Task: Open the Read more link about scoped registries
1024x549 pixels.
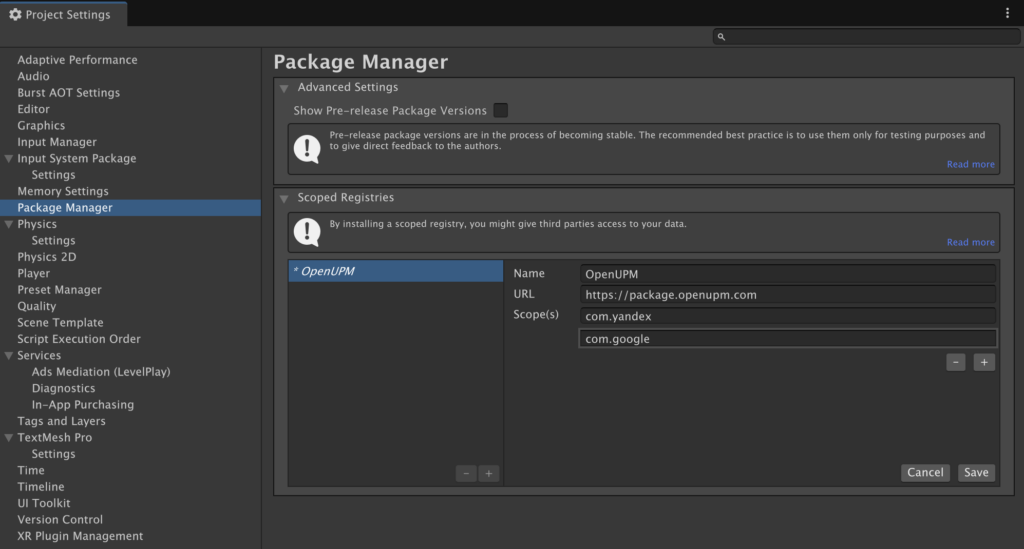Action: point(970,242)
